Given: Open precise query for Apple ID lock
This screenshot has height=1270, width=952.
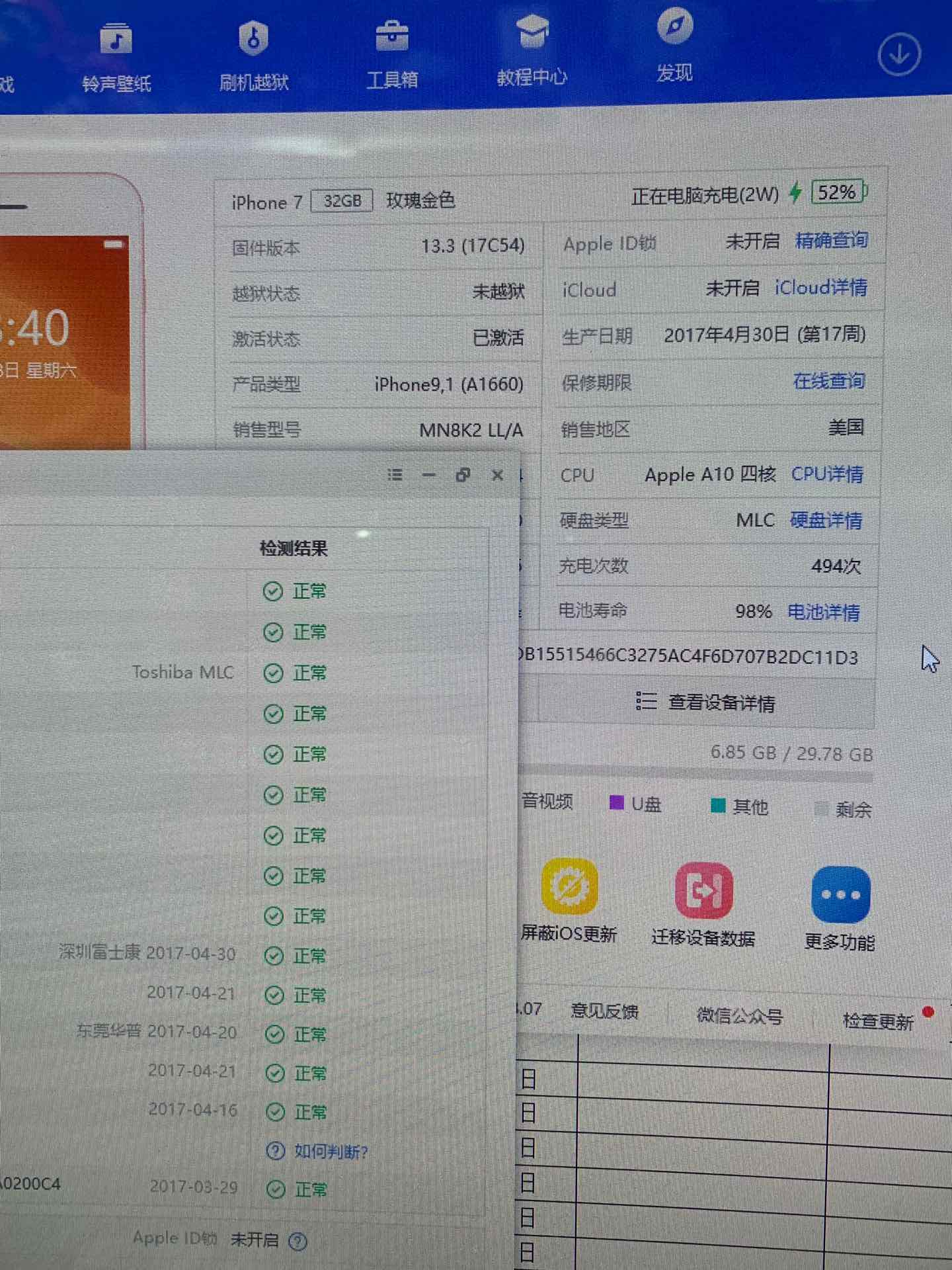Looking at the screenshot, I should (x=832, y=240).
